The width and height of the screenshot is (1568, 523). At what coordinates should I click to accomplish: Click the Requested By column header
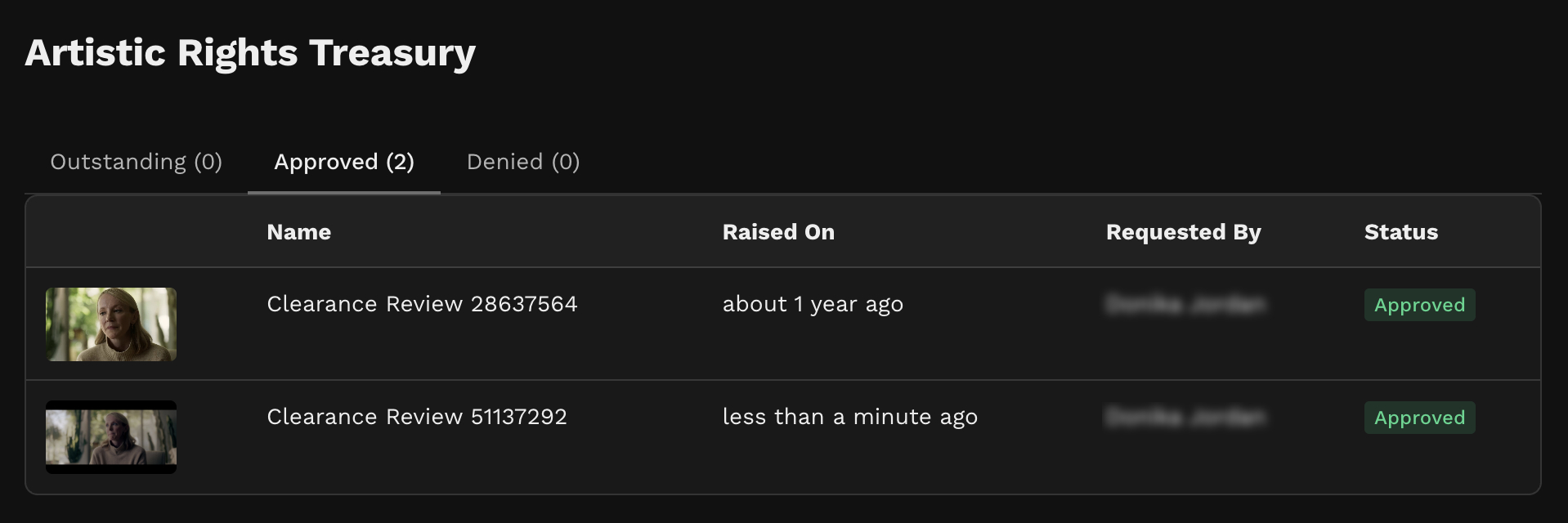[1184, 232]
